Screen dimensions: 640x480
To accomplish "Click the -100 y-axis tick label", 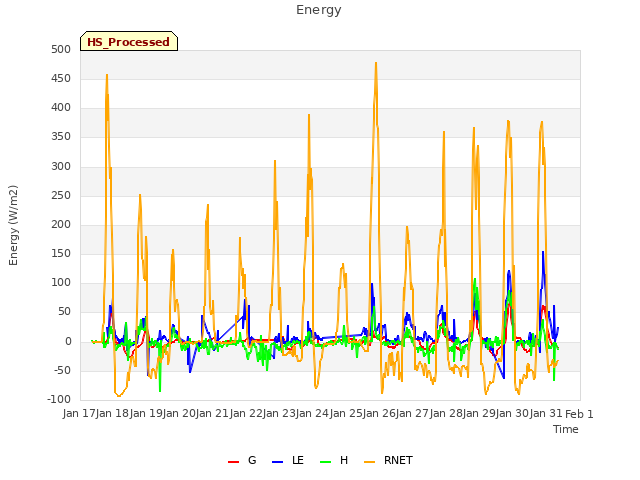I will tap(59, 399).
